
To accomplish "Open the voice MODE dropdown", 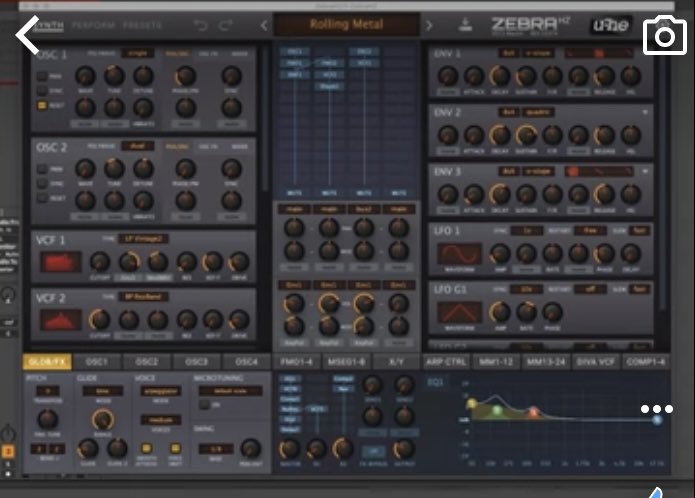I will [160, 391].
